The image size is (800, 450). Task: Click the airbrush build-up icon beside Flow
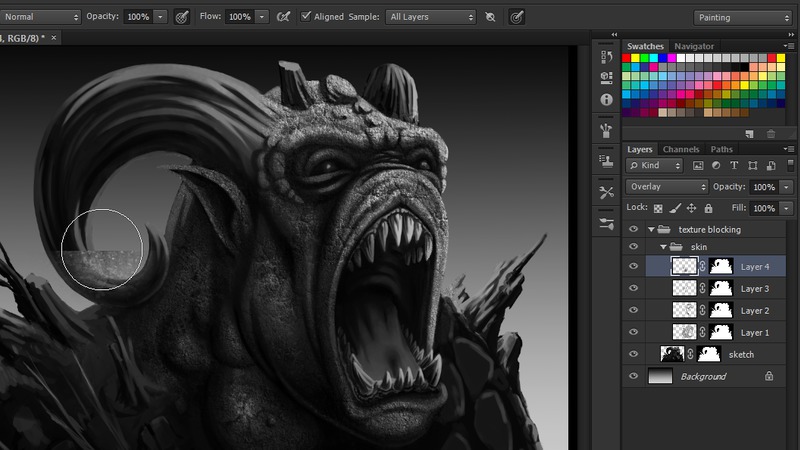pos(283,17)
